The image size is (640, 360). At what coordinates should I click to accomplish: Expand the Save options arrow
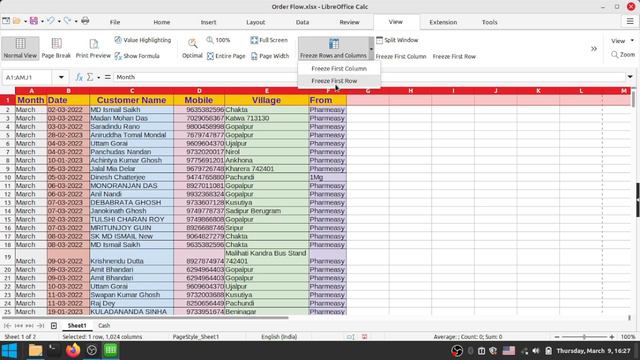[x=42, y=21]
